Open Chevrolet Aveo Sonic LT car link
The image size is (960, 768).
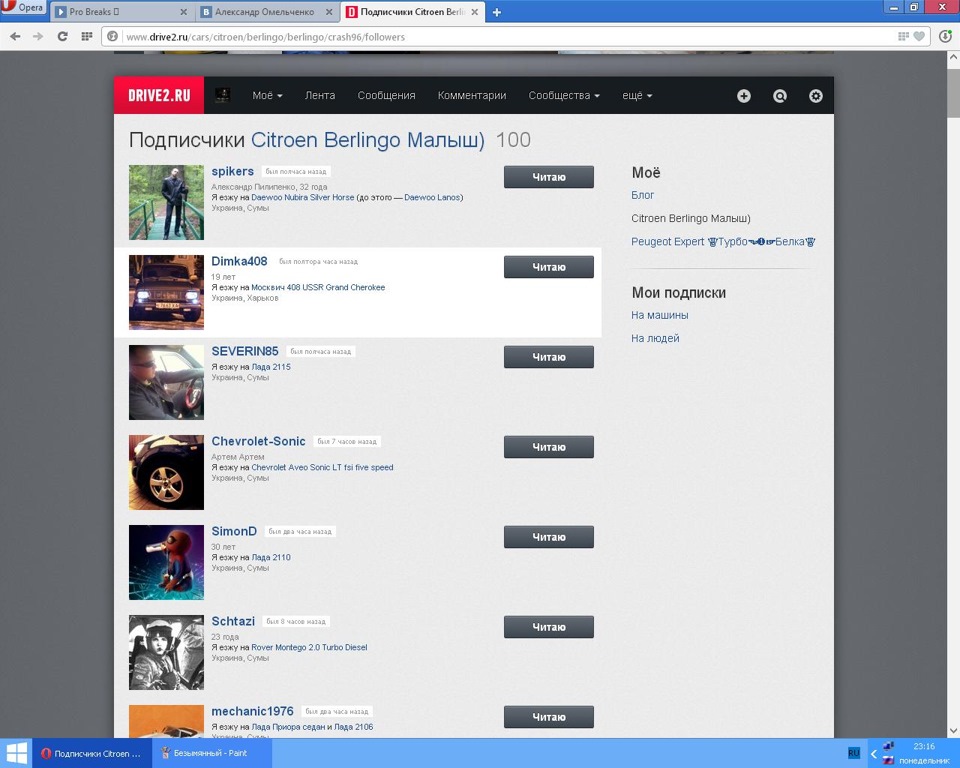coord(322,467)
